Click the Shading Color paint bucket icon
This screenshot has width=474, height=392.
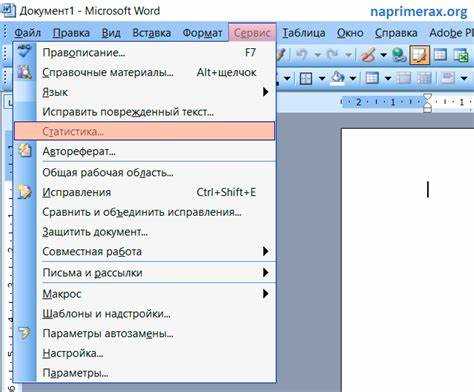(338, 78)
